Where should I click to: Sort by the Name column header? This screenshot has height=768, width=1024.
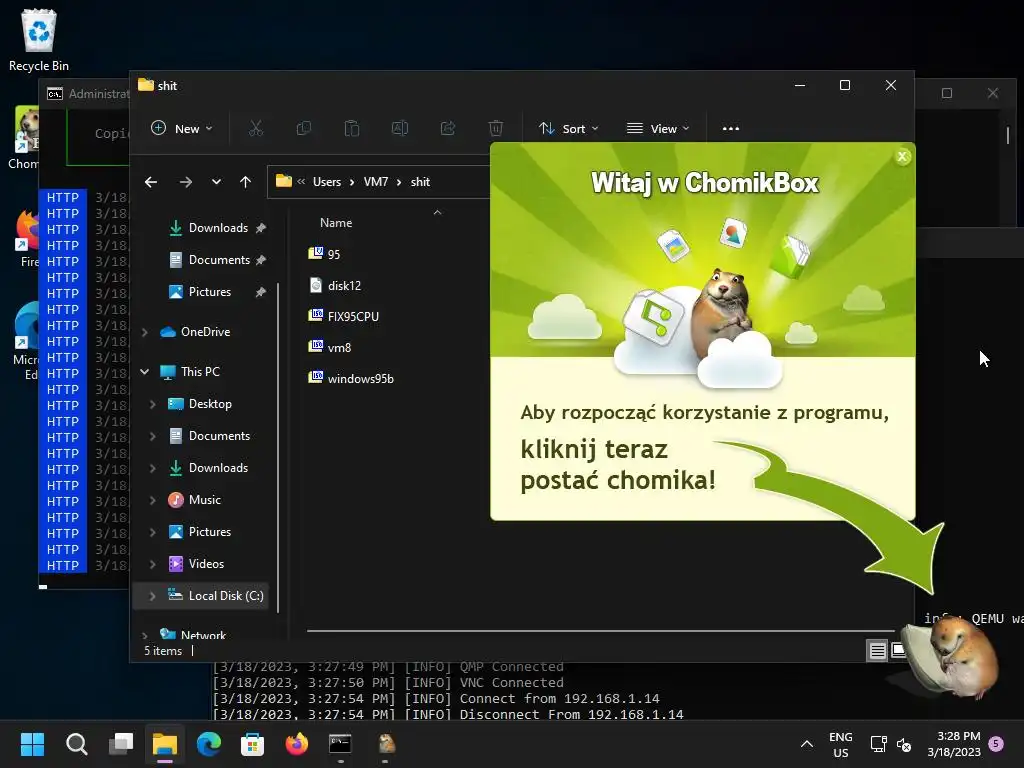336,223
